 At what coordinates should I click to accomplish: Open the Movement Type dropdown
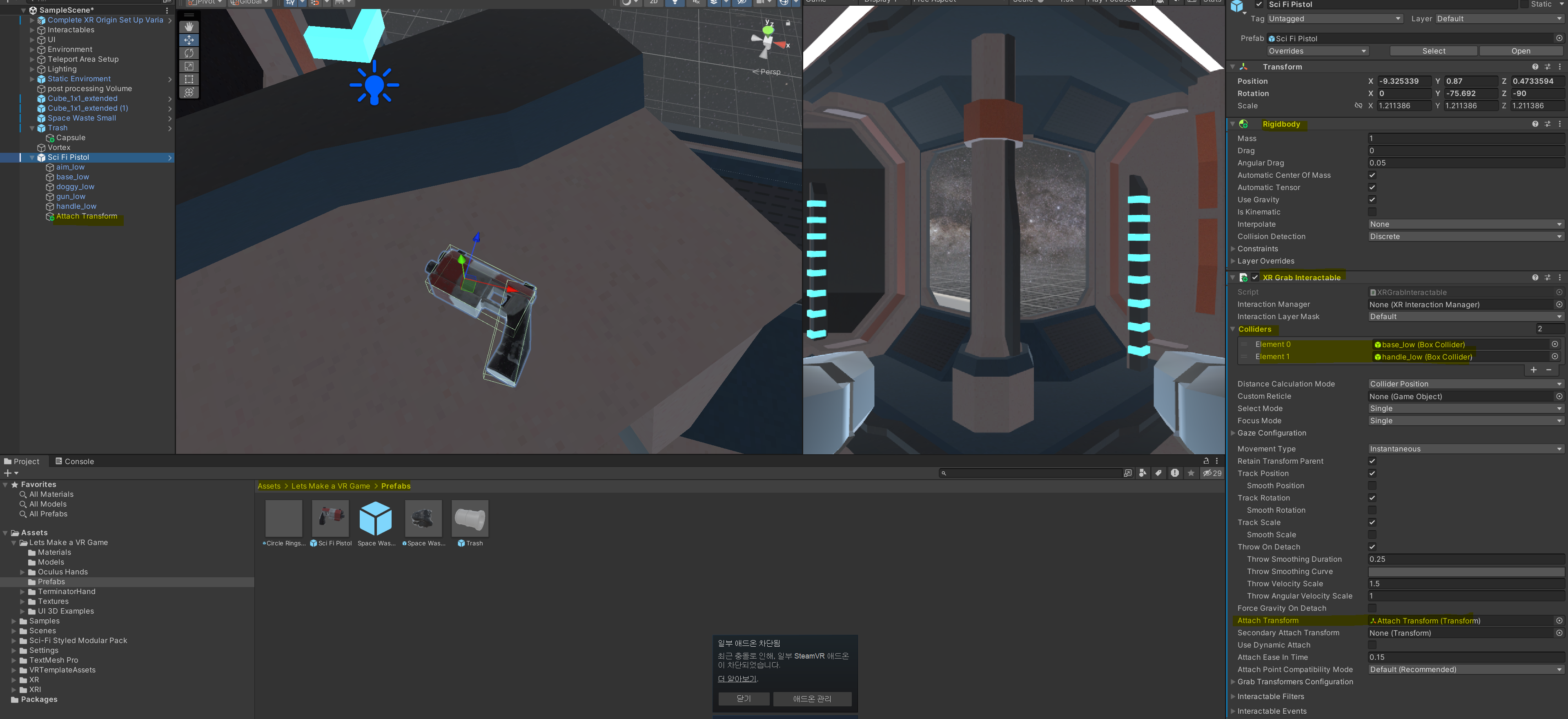(1465, 449)
